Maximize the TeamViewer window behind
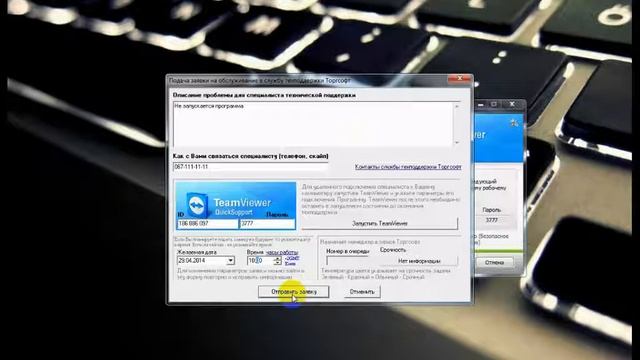The height and width of the screenshot is (360, 640). point(494,104)
